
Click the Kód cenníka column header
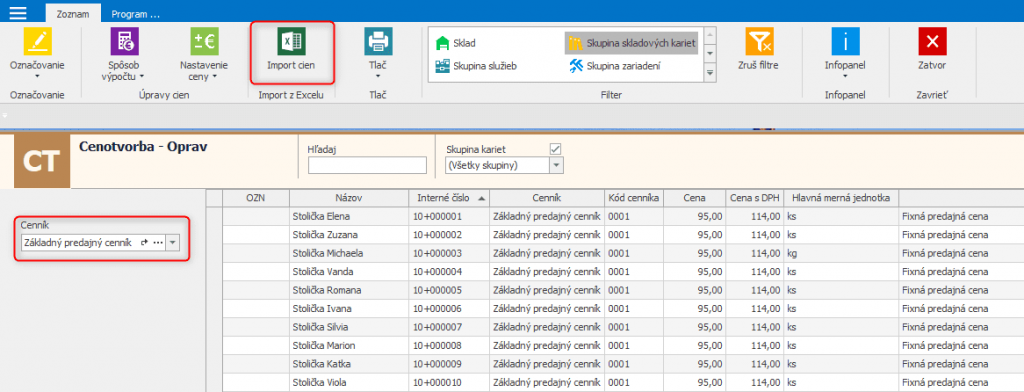tap(634, 197)
